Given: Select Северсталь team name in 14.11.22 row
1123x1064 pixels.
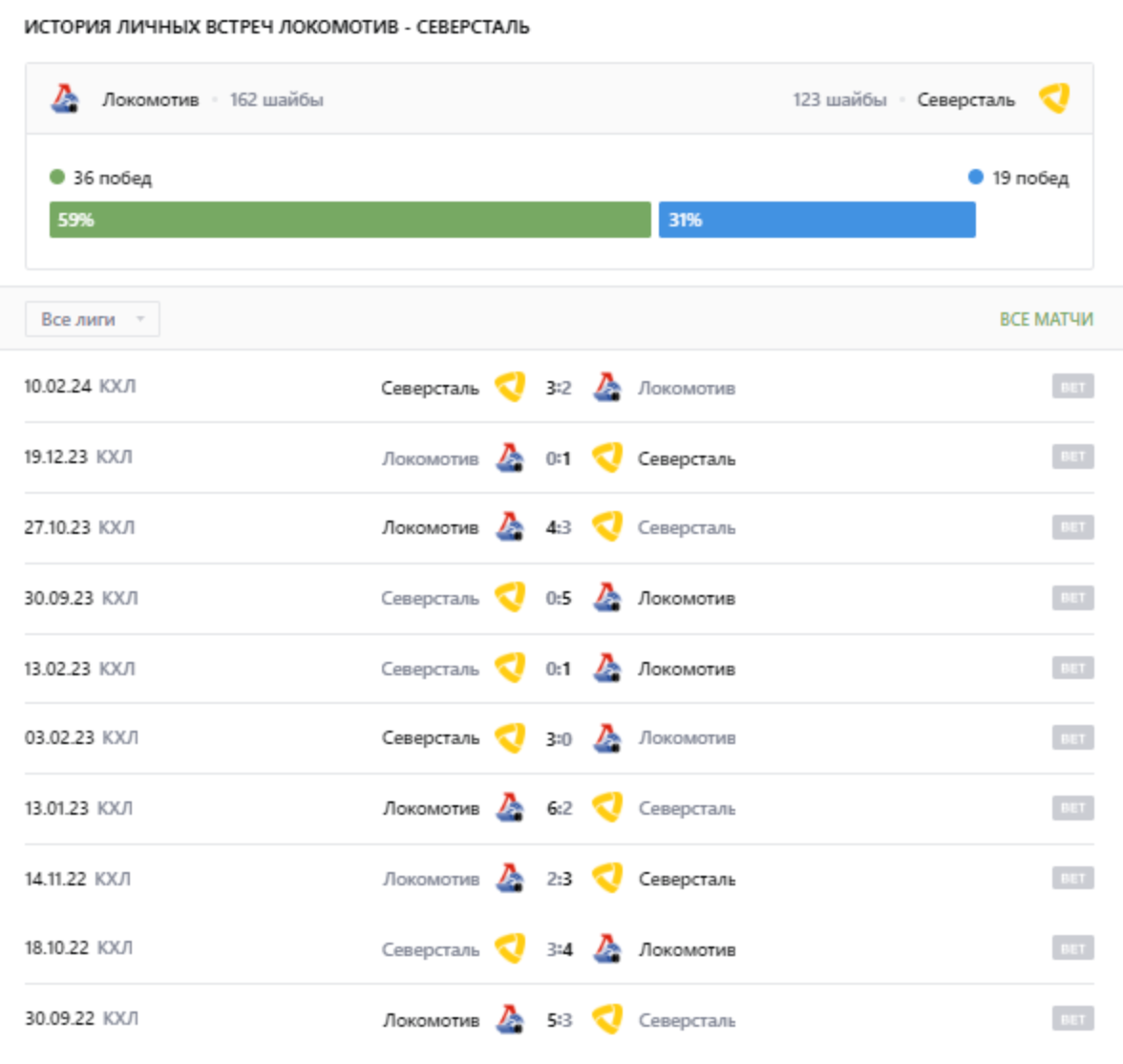Looking at the screenshot, I should point(687,879).
